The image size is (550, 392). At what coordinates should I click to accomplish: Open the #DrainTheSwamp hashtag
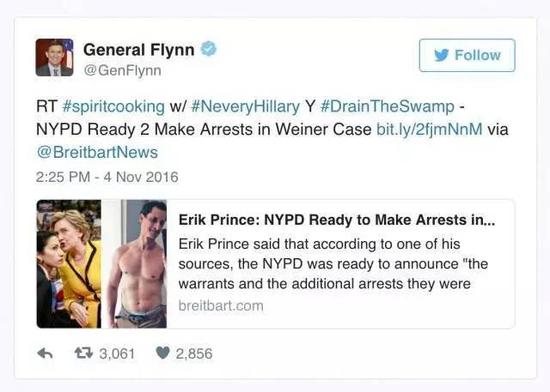click(387, 106)
